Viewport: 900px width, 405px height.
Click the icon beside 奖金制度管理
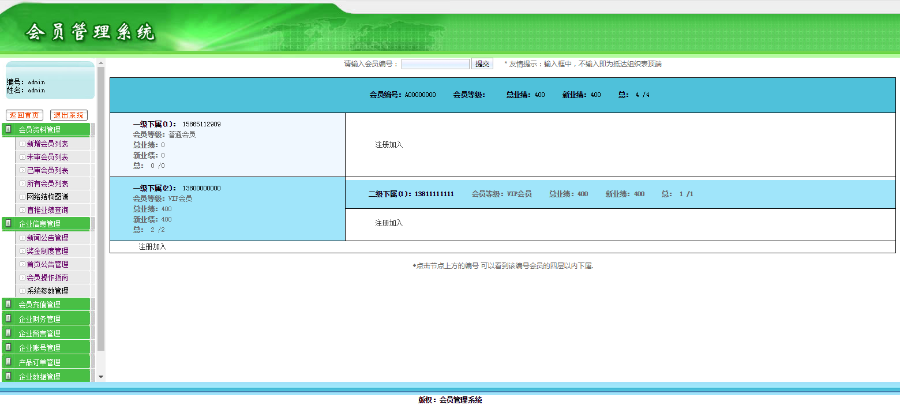pyautogui.click(x=22, y=251)
